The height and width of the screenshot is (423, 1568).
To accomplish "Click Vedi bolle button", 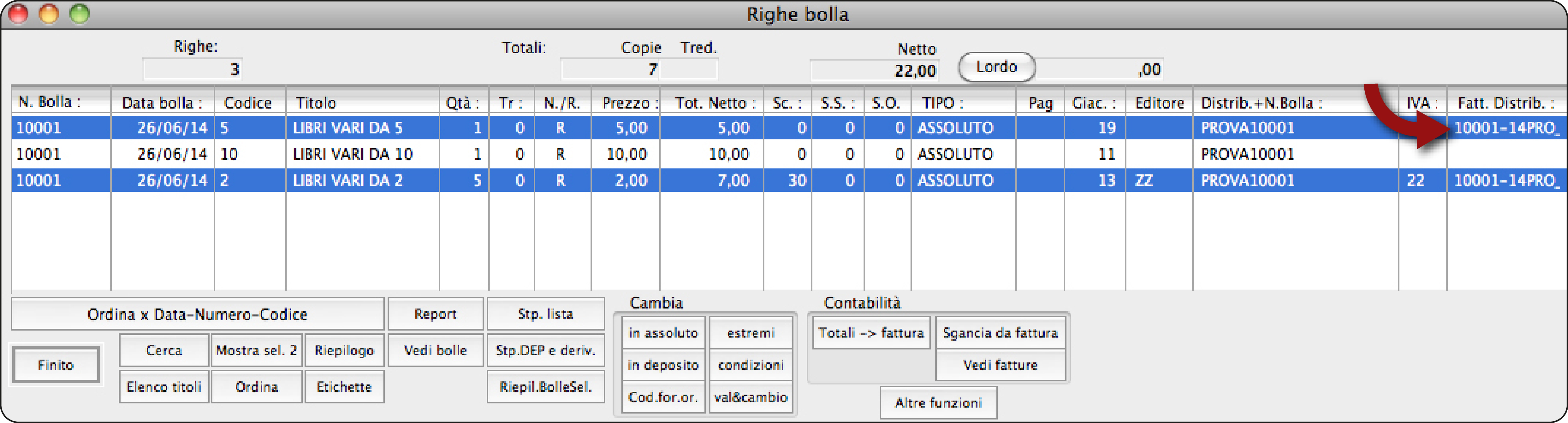I will pos(435,351).
